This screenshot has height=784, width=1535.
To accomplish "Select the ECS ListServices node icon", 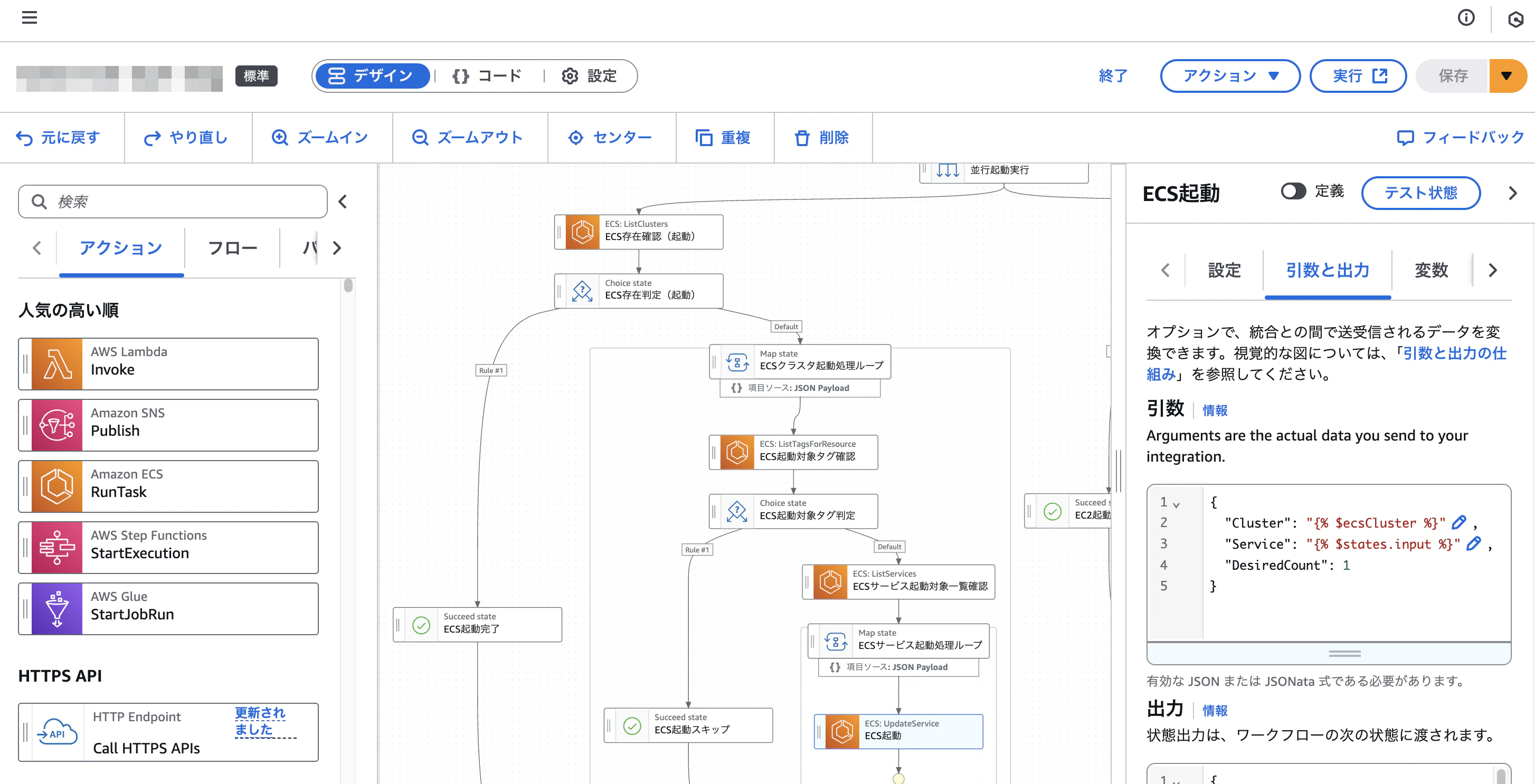I will point(830,581).
